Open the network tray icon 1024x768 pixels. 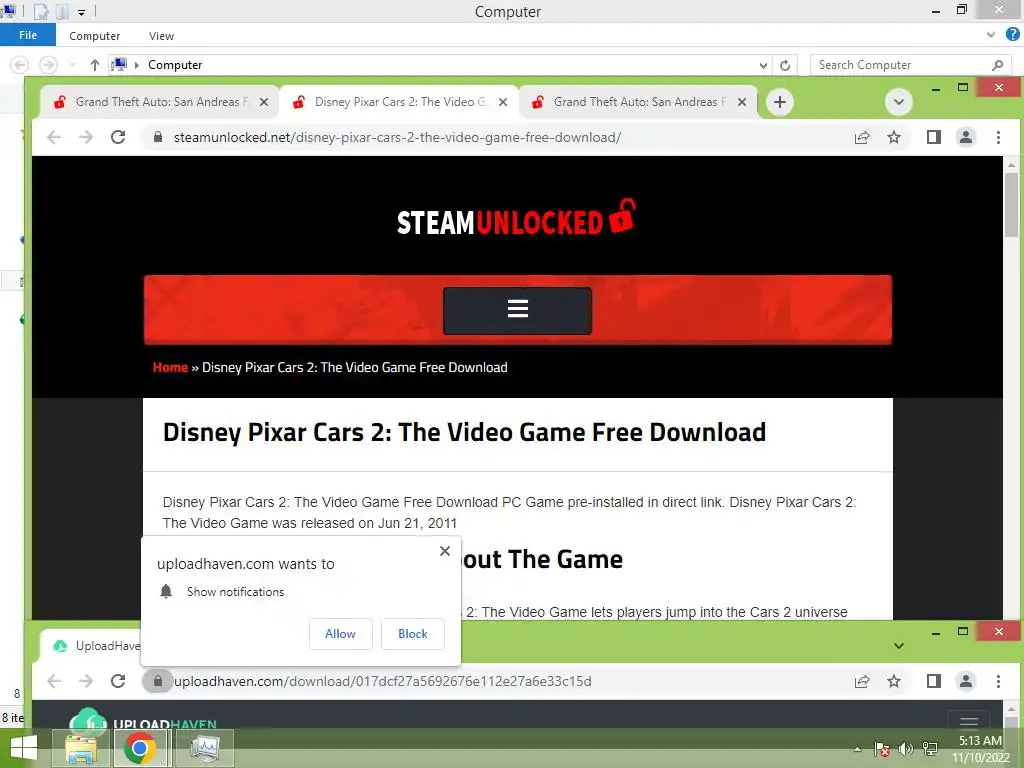coord(930,748)
